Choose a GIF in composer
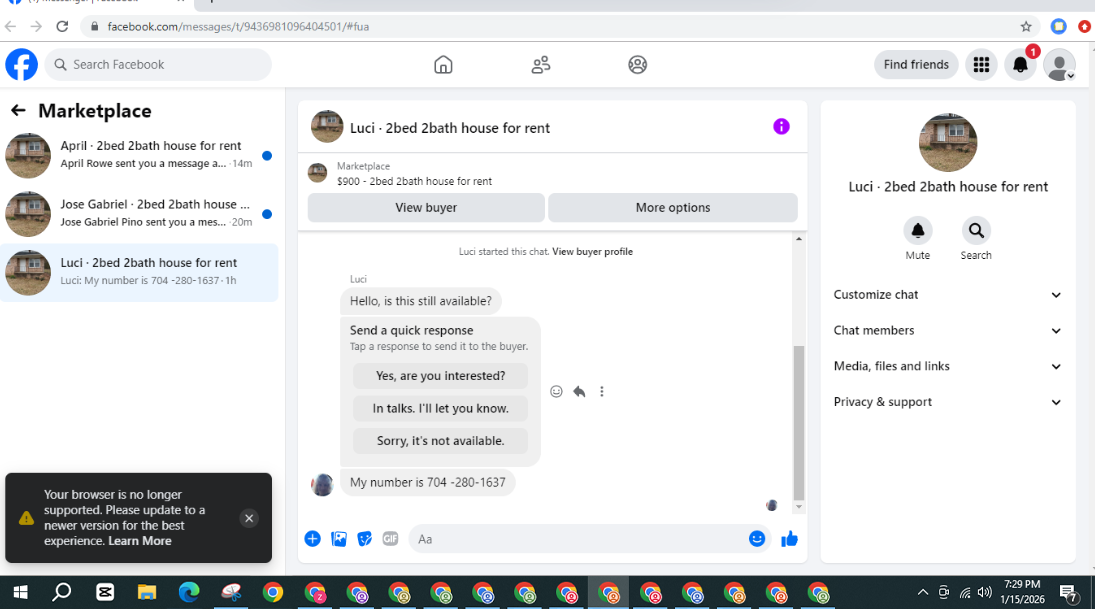 coord(390,539)
